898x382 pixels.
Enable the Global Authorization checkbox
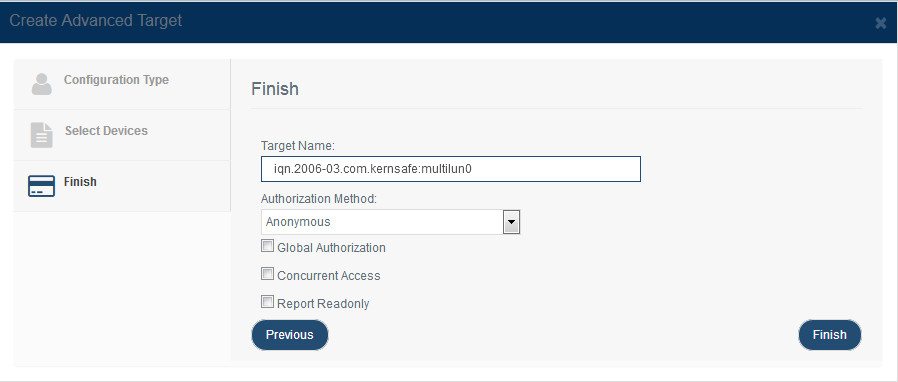267,246
